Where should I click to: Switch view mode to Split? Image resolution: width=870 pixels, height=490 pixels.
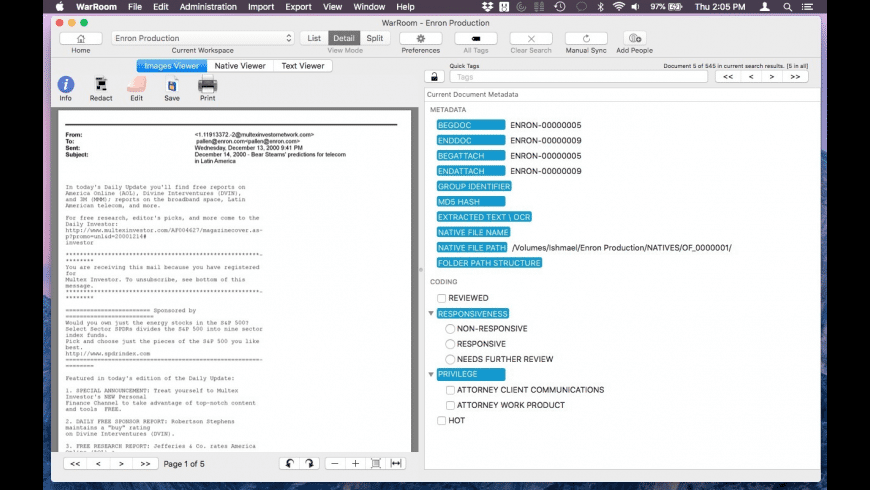[374, 38]
